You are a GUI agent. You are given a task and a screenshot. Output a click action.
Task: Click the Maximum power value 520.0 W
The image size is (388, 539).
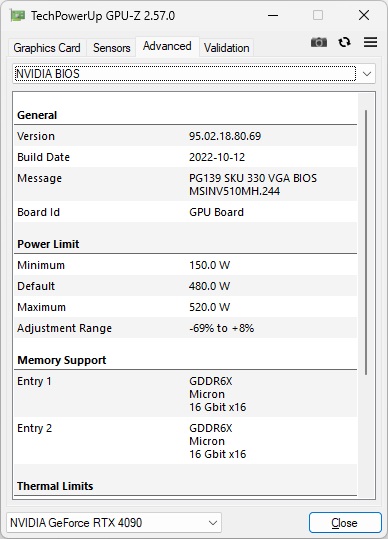point(209,307)
